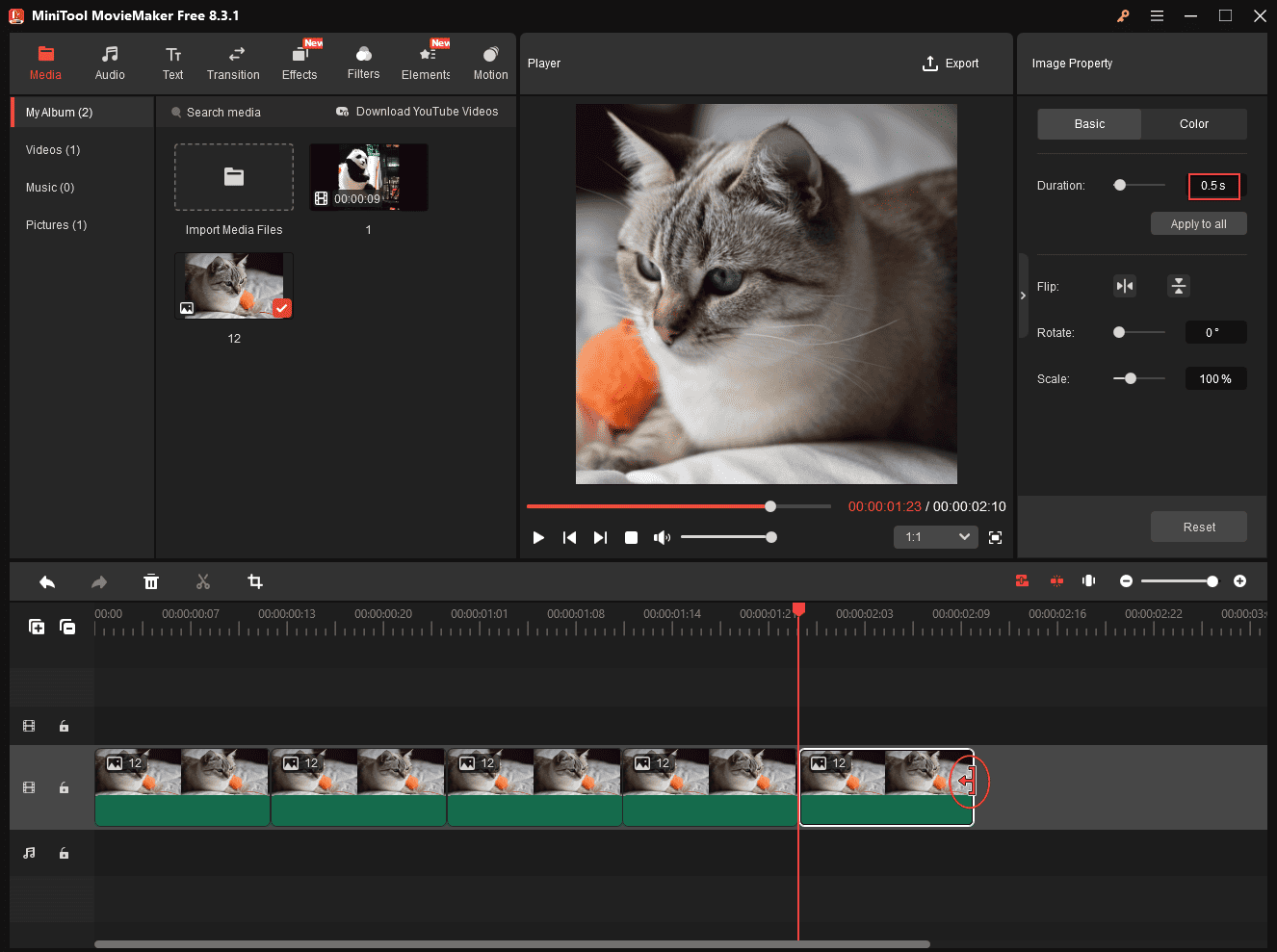
Task: Click the Split scissors icon
Action: [x=202, y=581]
